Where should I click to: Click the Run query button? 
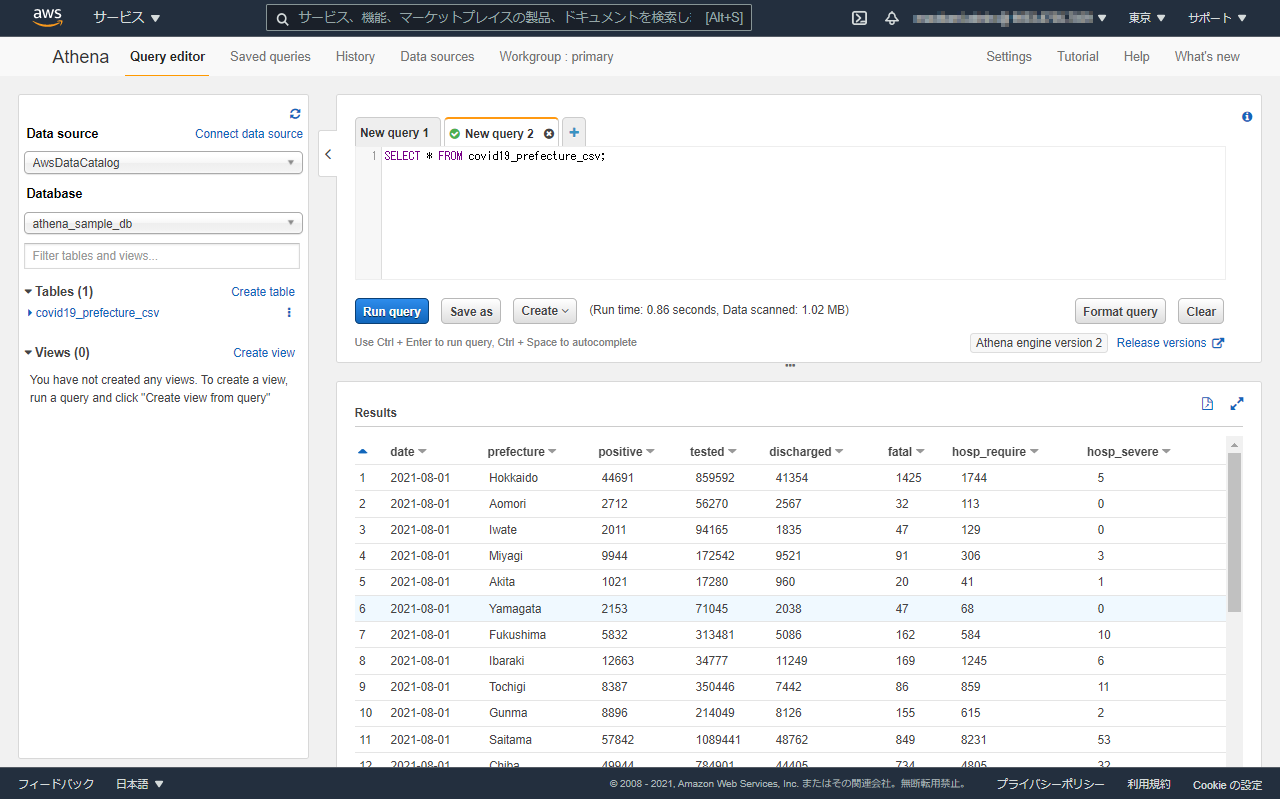(x=392, y=311)
